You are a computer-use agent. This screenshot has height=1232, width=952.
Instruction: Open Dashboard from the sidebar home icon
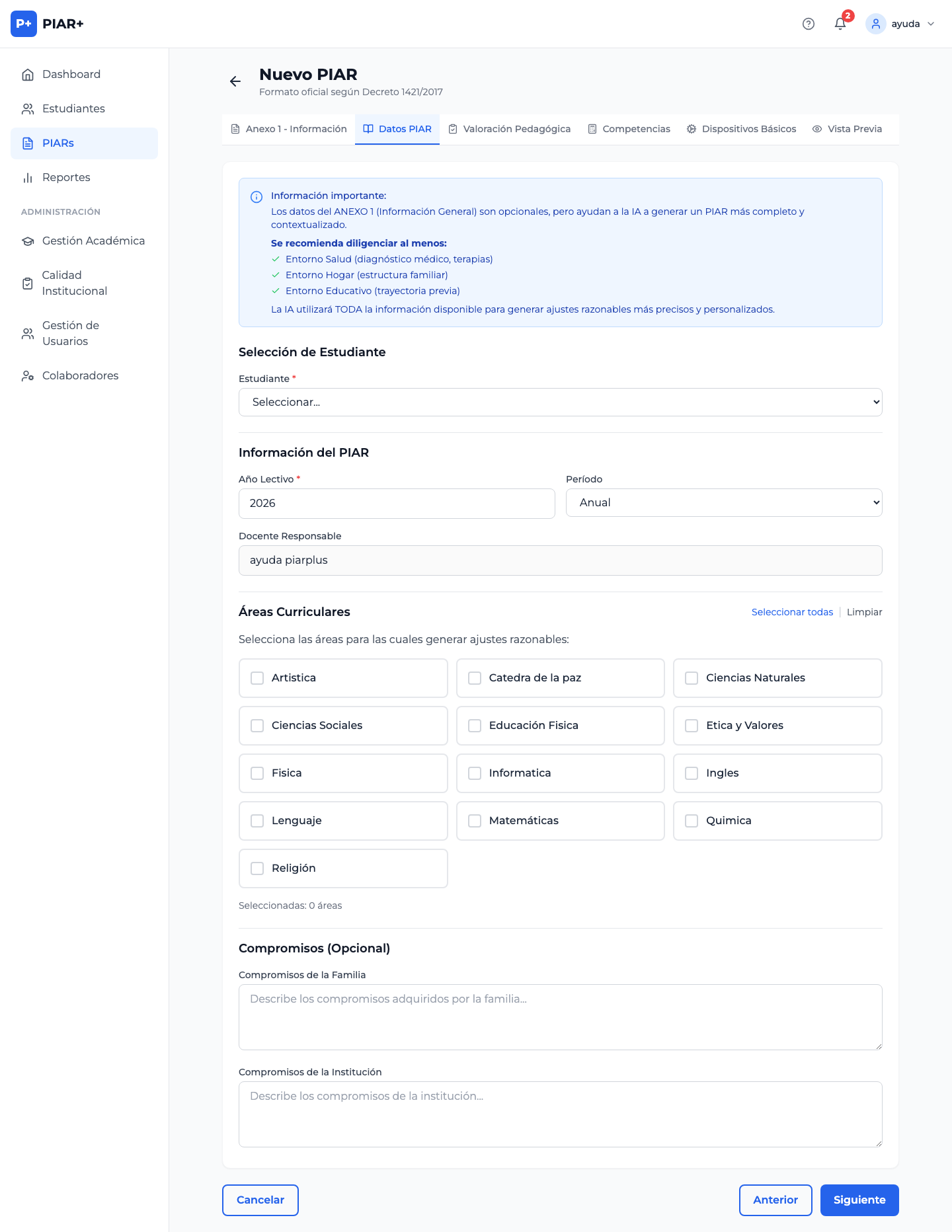28,75
